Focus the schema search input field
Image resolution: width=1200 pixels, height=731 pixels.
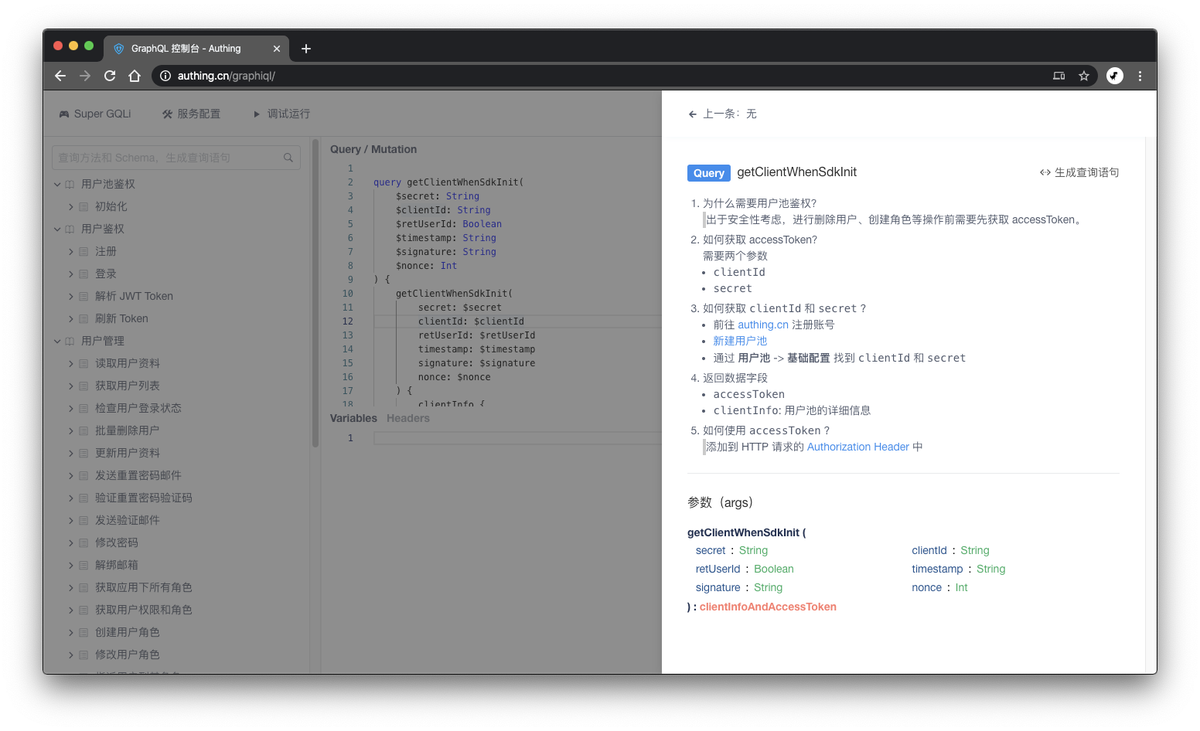[x=176, y=158]
